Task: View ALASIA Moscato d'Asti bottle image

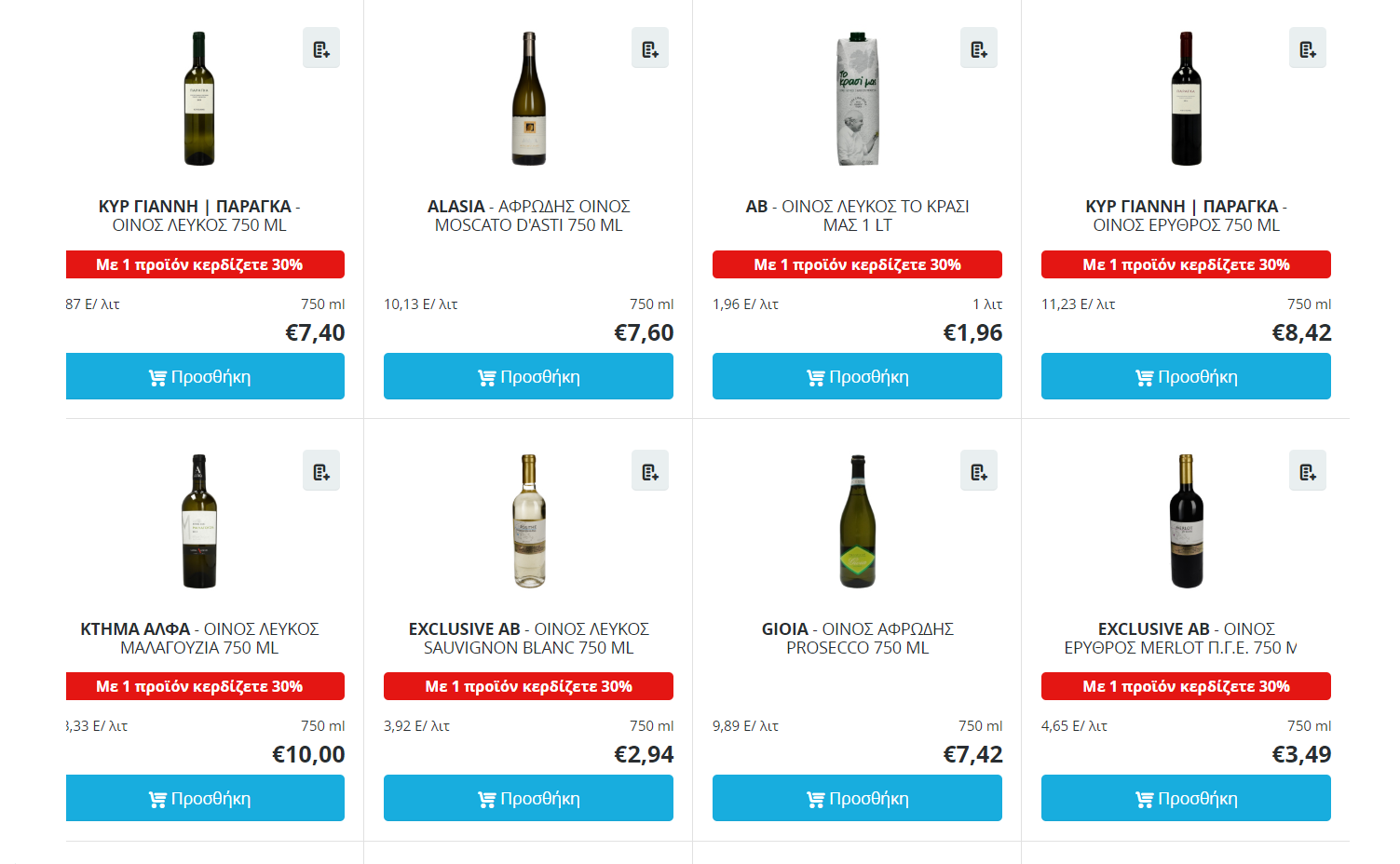Action: click(529, 99)
